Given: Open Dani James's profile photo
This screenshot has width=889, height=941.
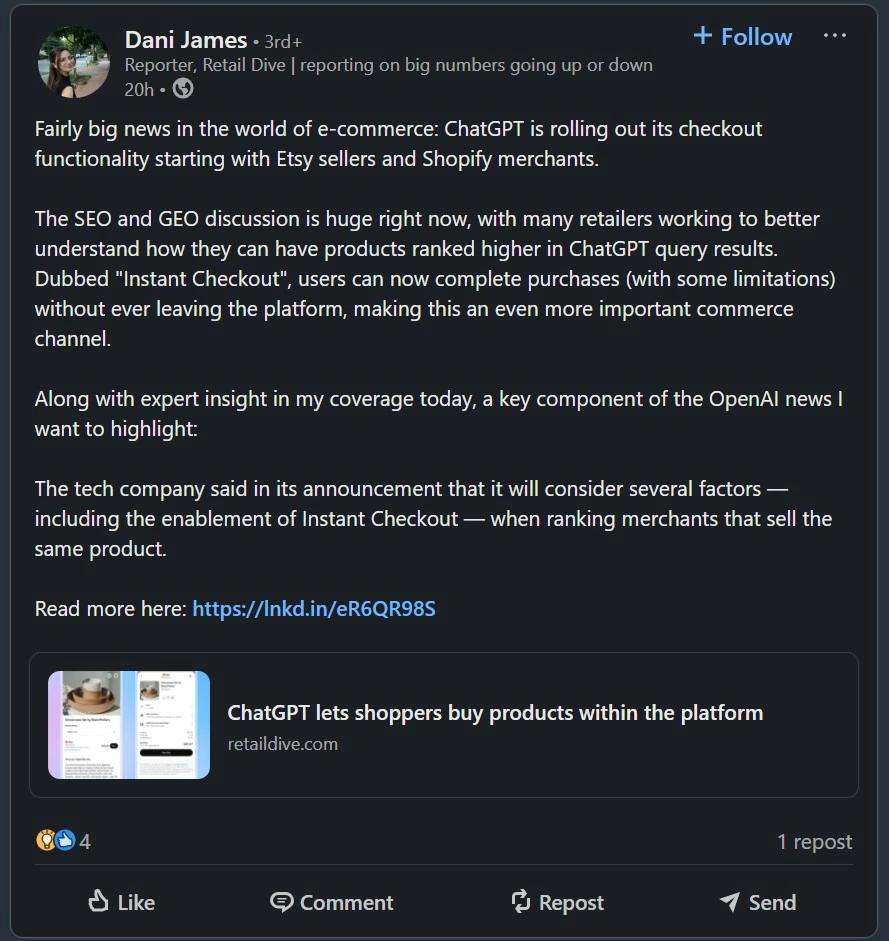Looking at the screenshot, I should [74, 62].
